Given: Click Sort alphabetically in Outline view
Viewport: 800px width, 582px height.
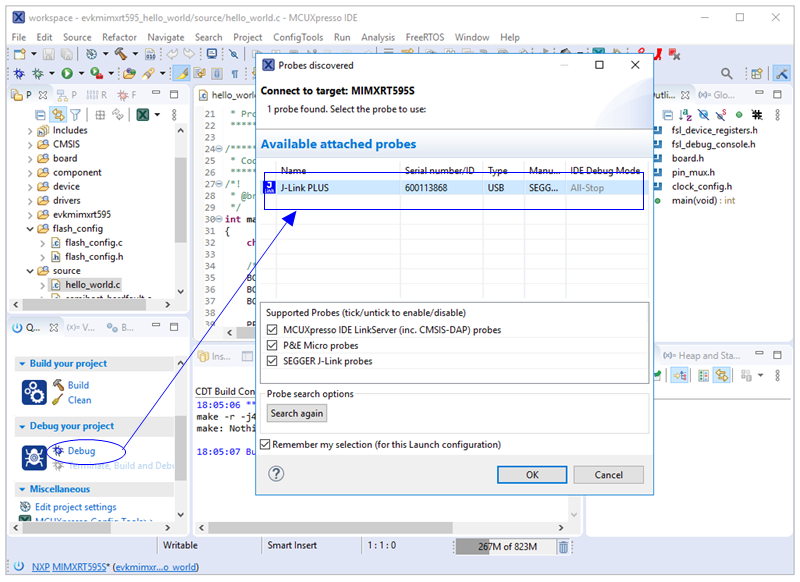Looking at the screenshot, I should pyautogui.click(x=686, y=115).
